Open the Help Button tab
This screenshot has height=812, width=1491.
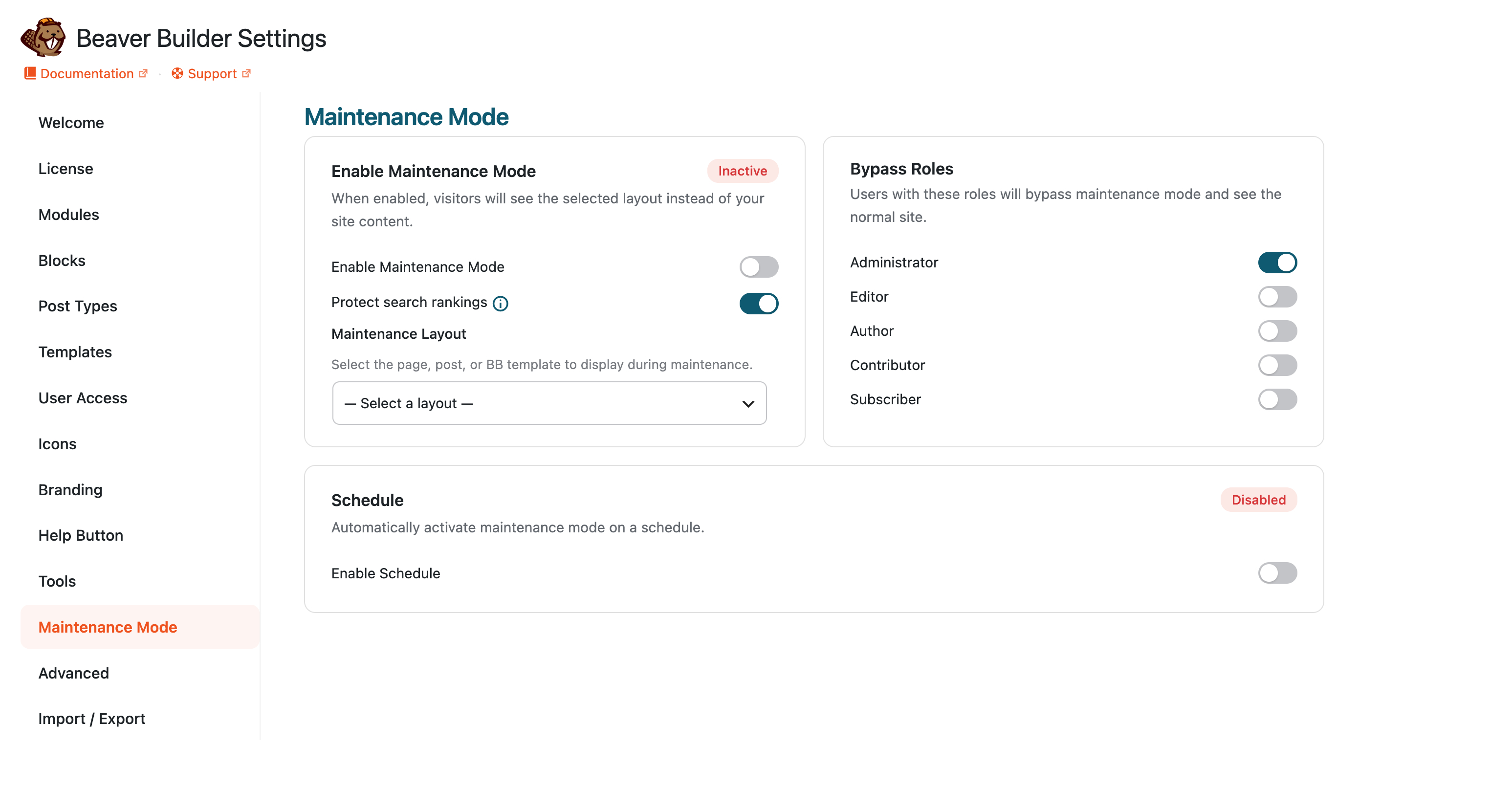click(139, 535)
